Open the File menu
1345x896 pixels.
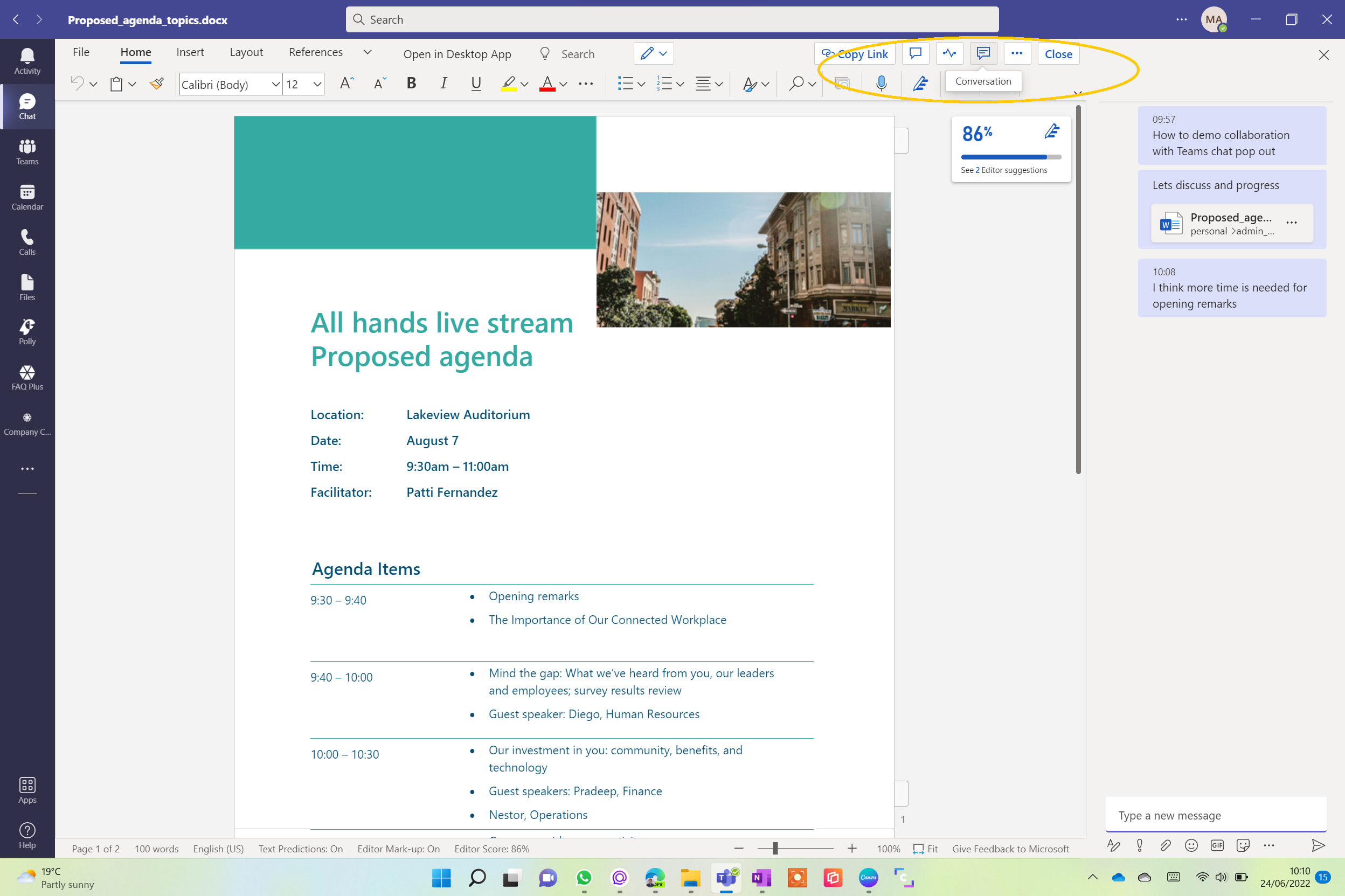81,52
